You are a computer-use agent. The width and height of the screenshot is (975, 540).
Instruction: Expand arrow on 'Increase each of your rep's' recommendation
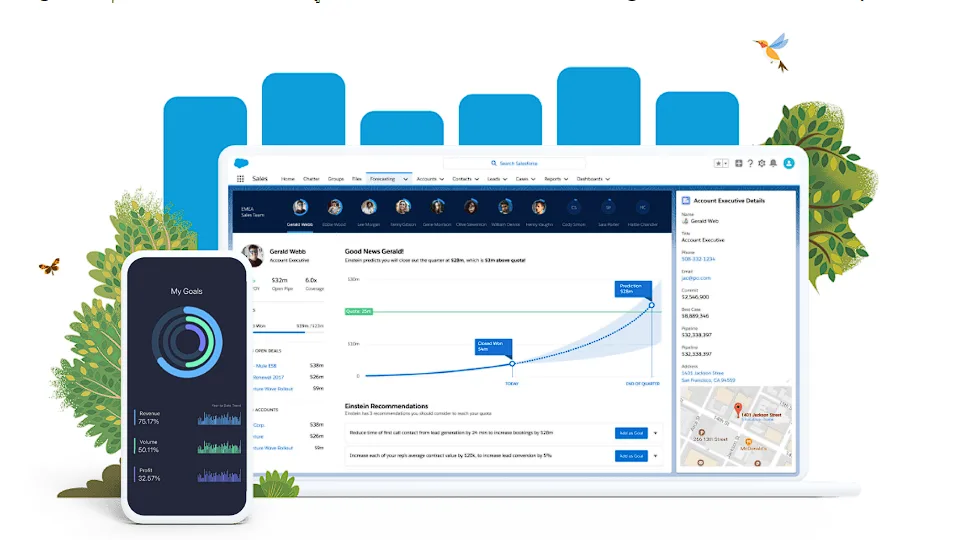pyautogui.click(x=655, y=456)
